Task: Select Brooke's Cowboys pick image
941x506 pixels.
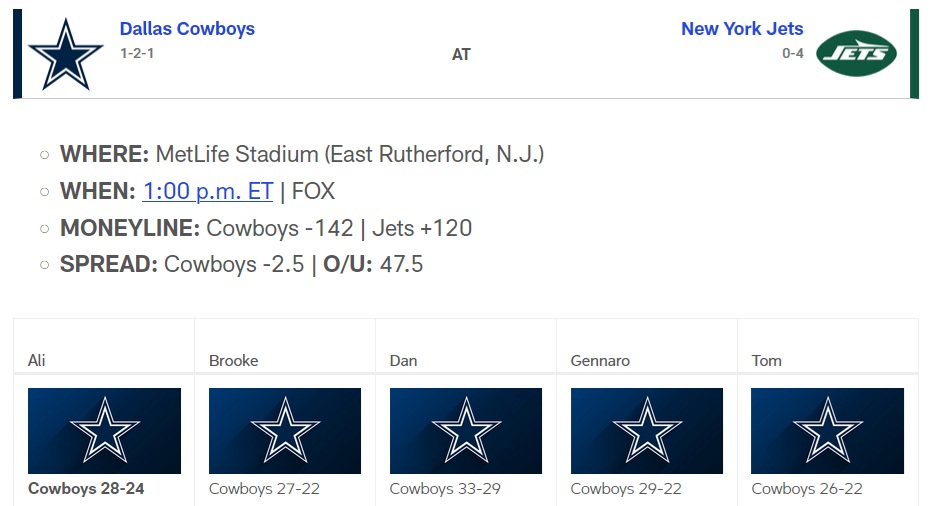Action: pos(285,430)
